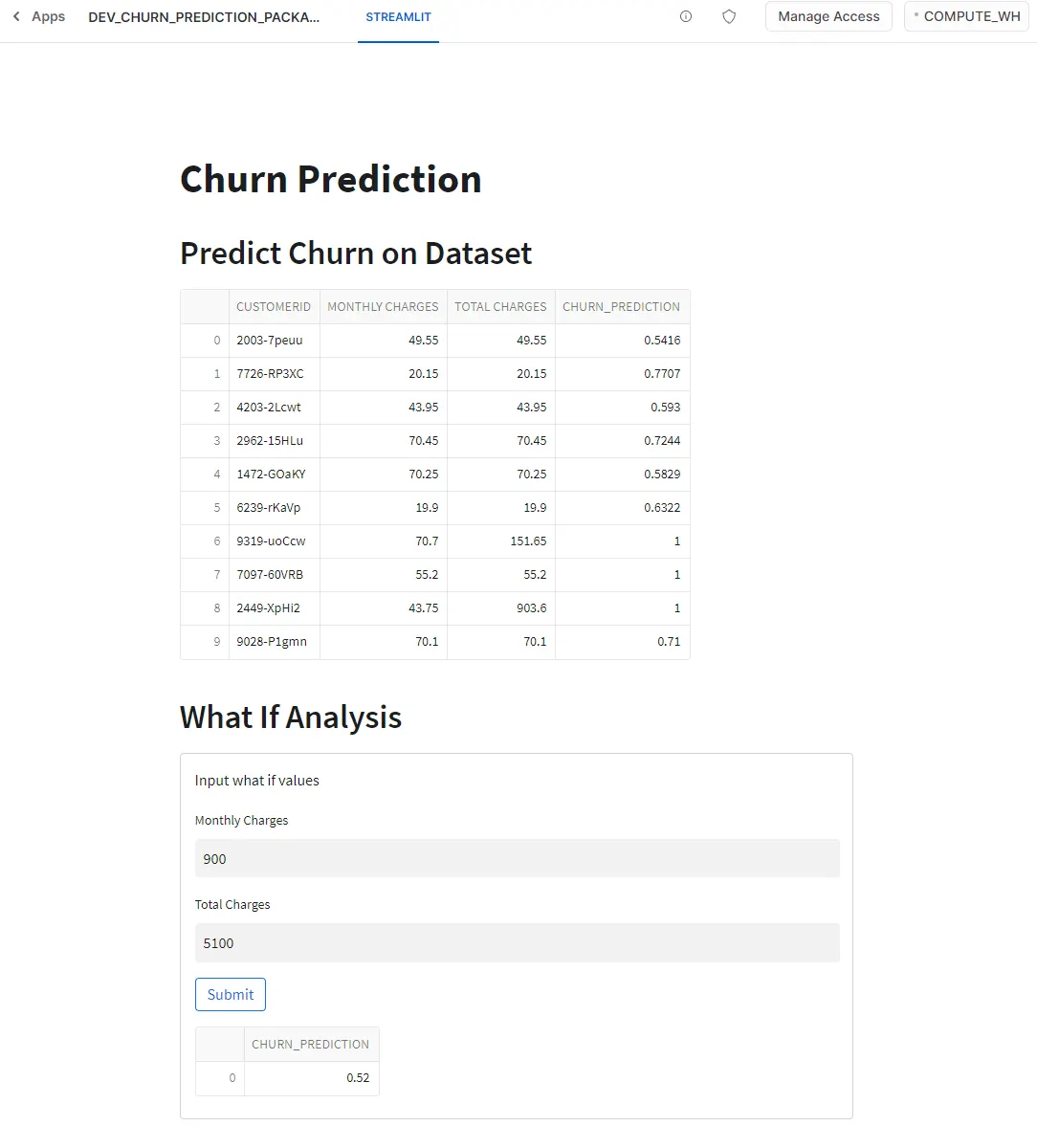Viewport: 1037px width, 1148px height.
Task: Focus the Monthly Charges input showing 900
Action: tap(517, 858)
